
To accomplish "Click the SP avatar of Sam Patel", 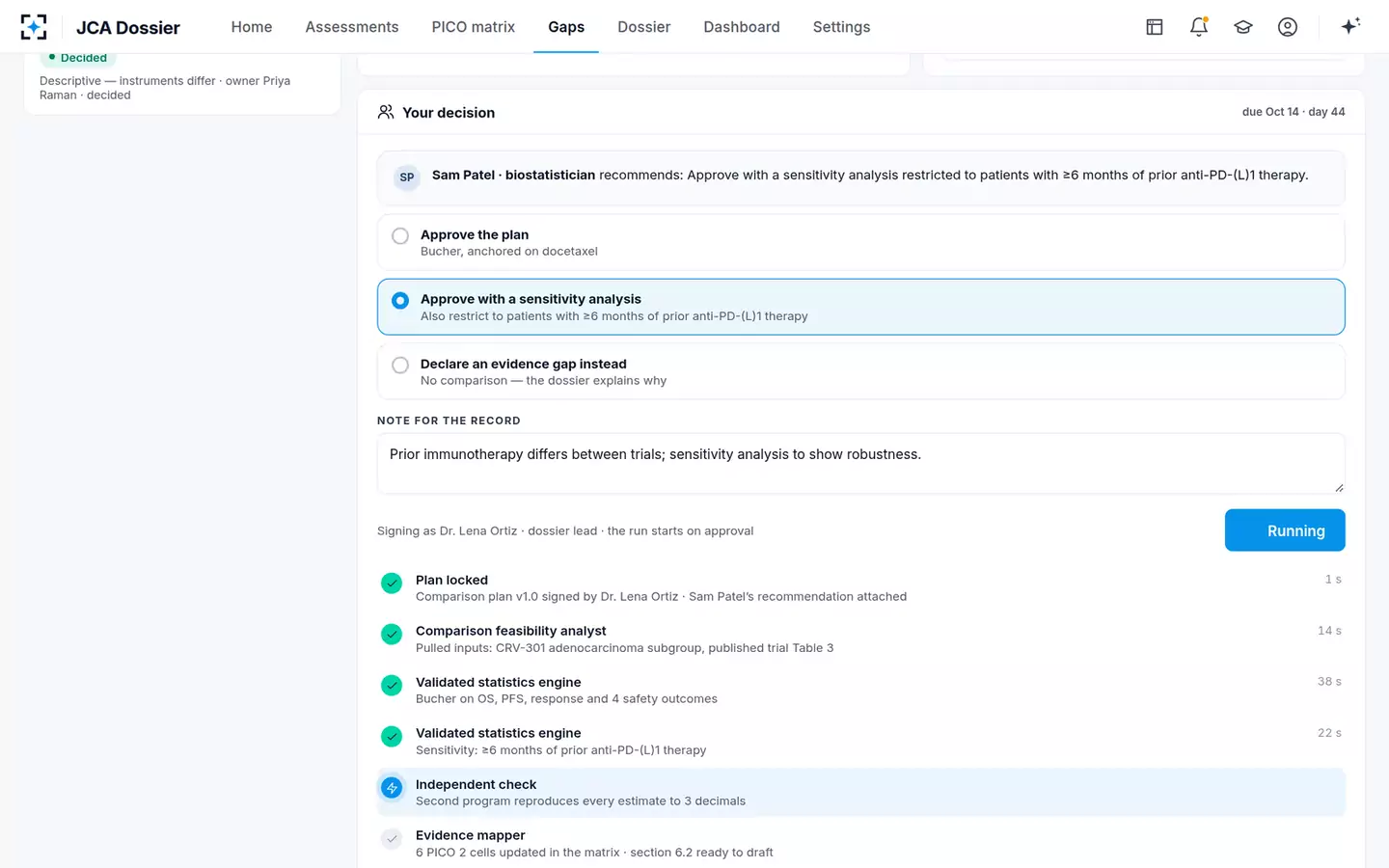I will [x=407, y=177].
